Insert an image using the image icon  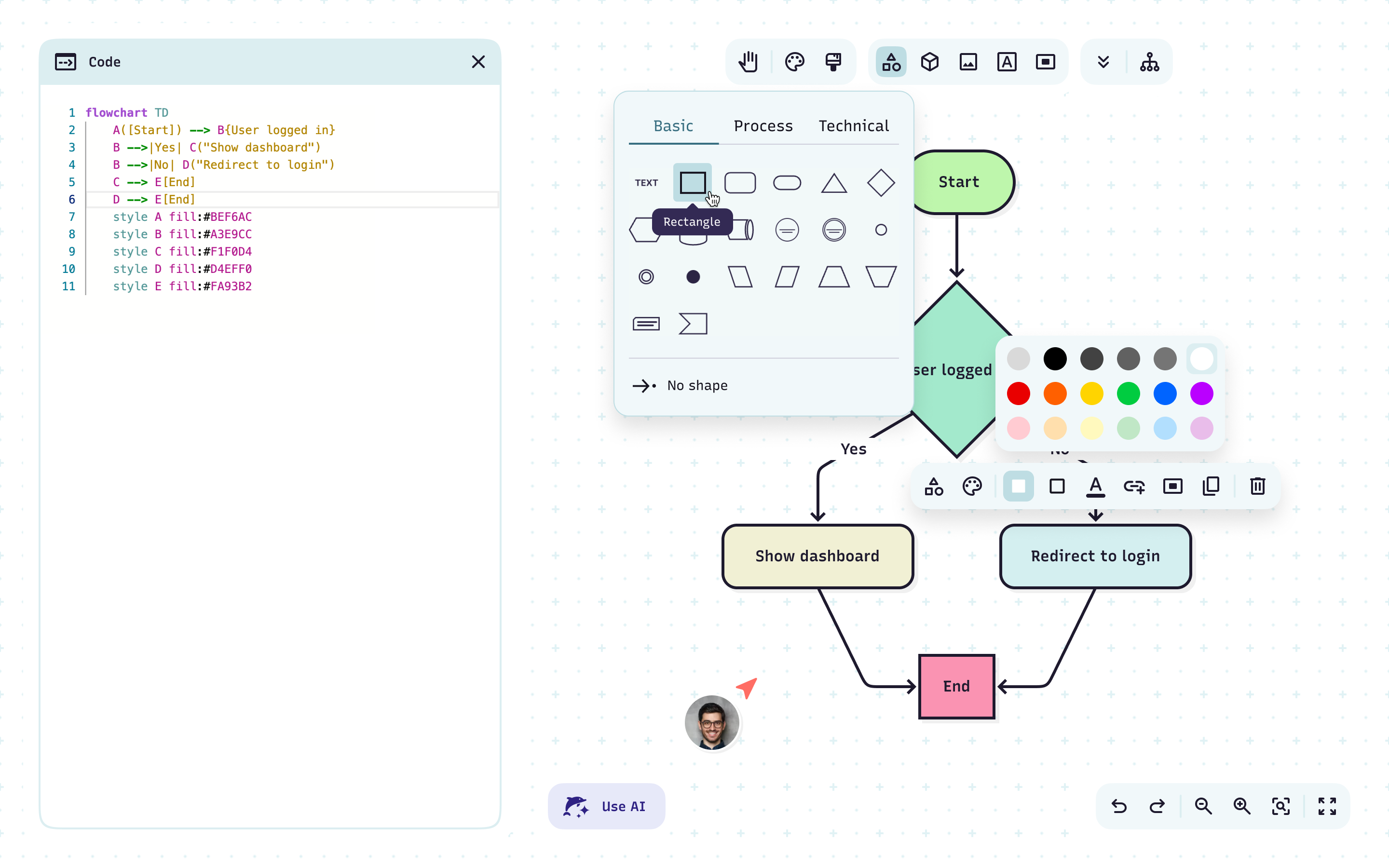click(x=968, y=61)
